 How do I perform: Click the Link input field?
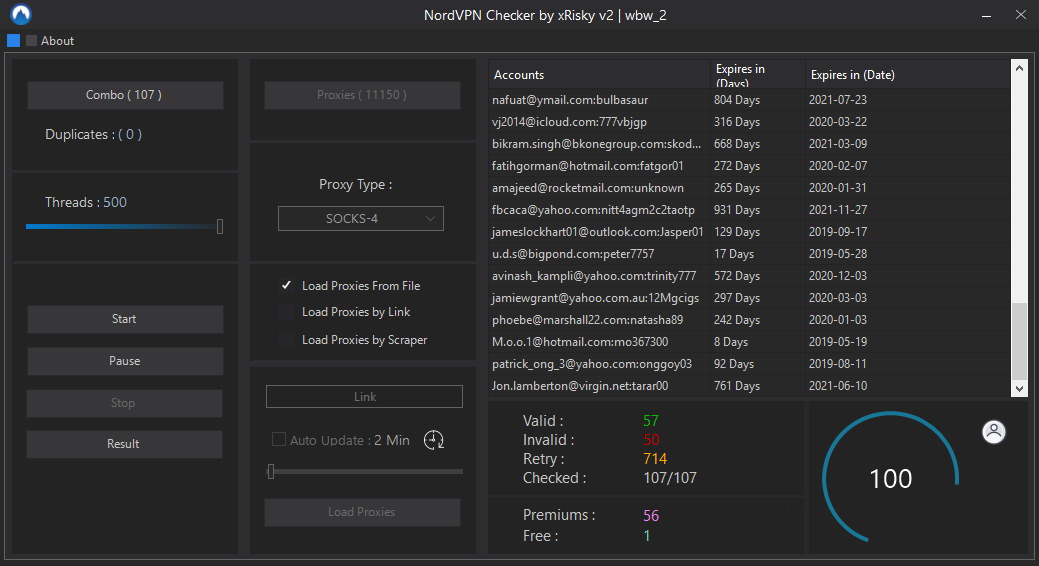364,397
